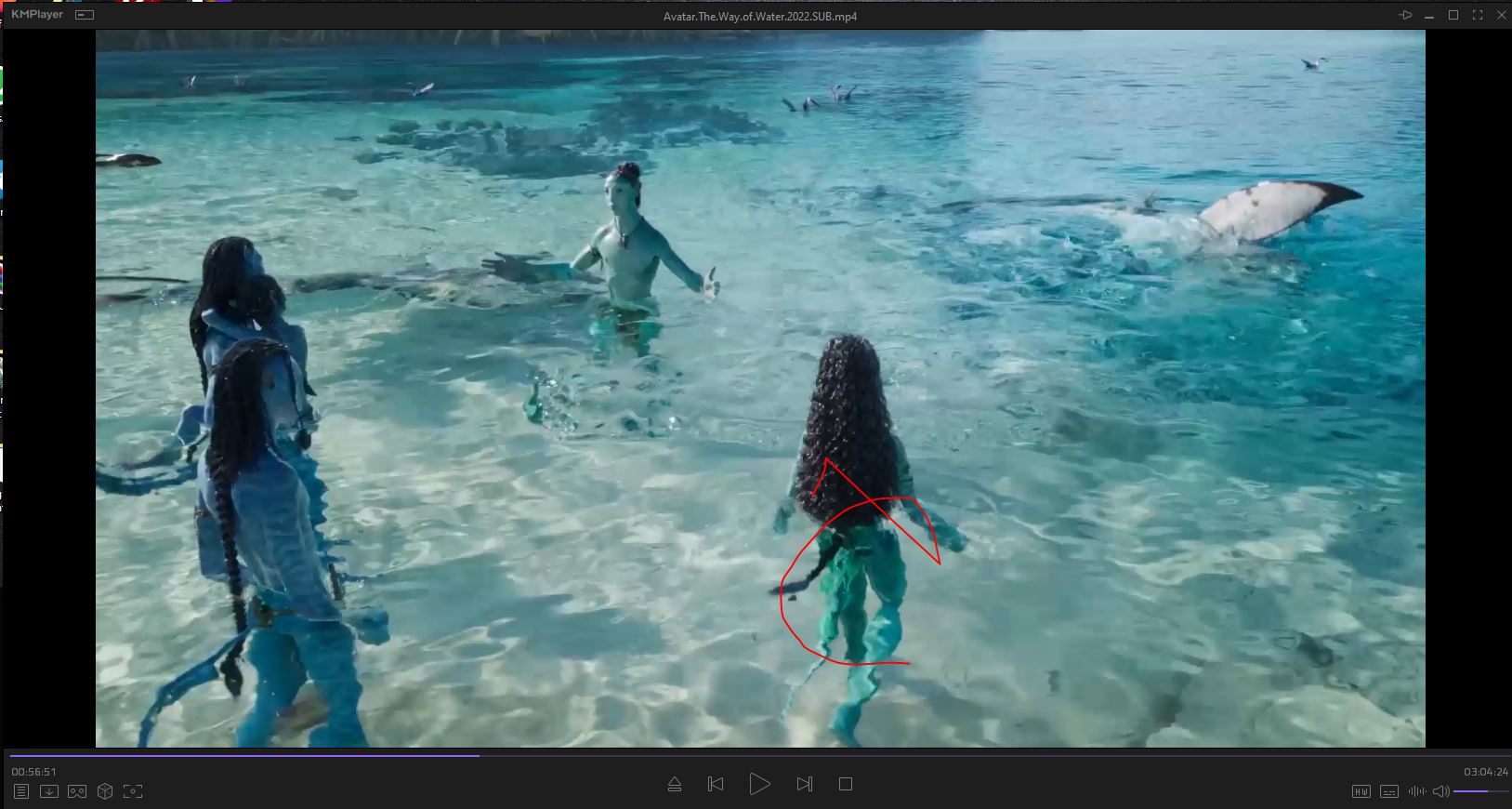The image size is (1512, 809).
Task: Enter fullscreen mode from title bar
Action: 1478,16
